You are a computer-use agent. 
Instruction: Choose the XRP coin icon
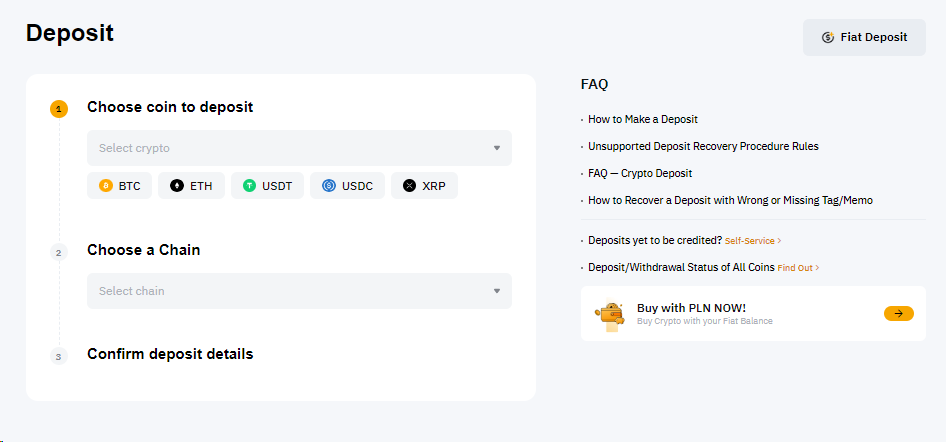click(x=409, y=186)
